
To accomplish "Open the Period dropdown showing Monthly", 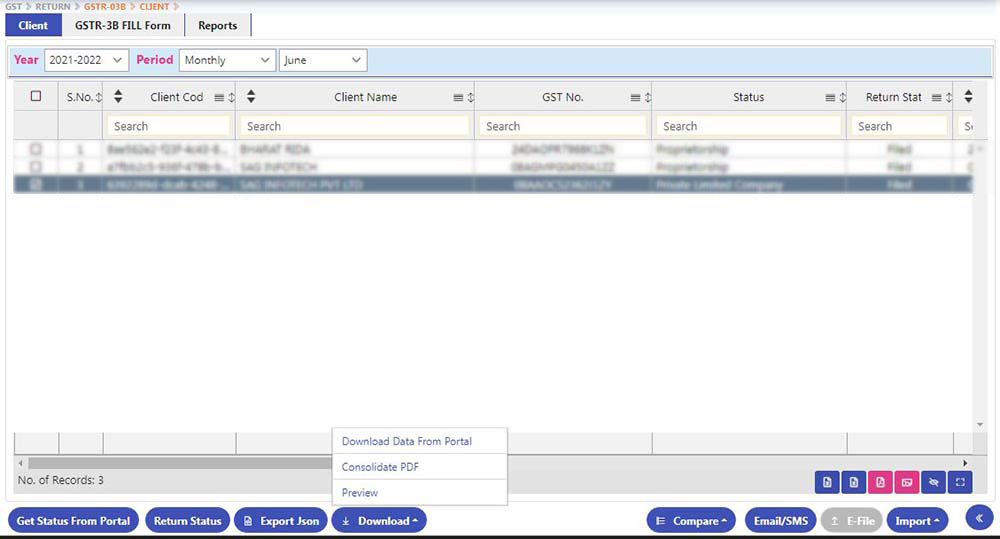I will point(227,60).
